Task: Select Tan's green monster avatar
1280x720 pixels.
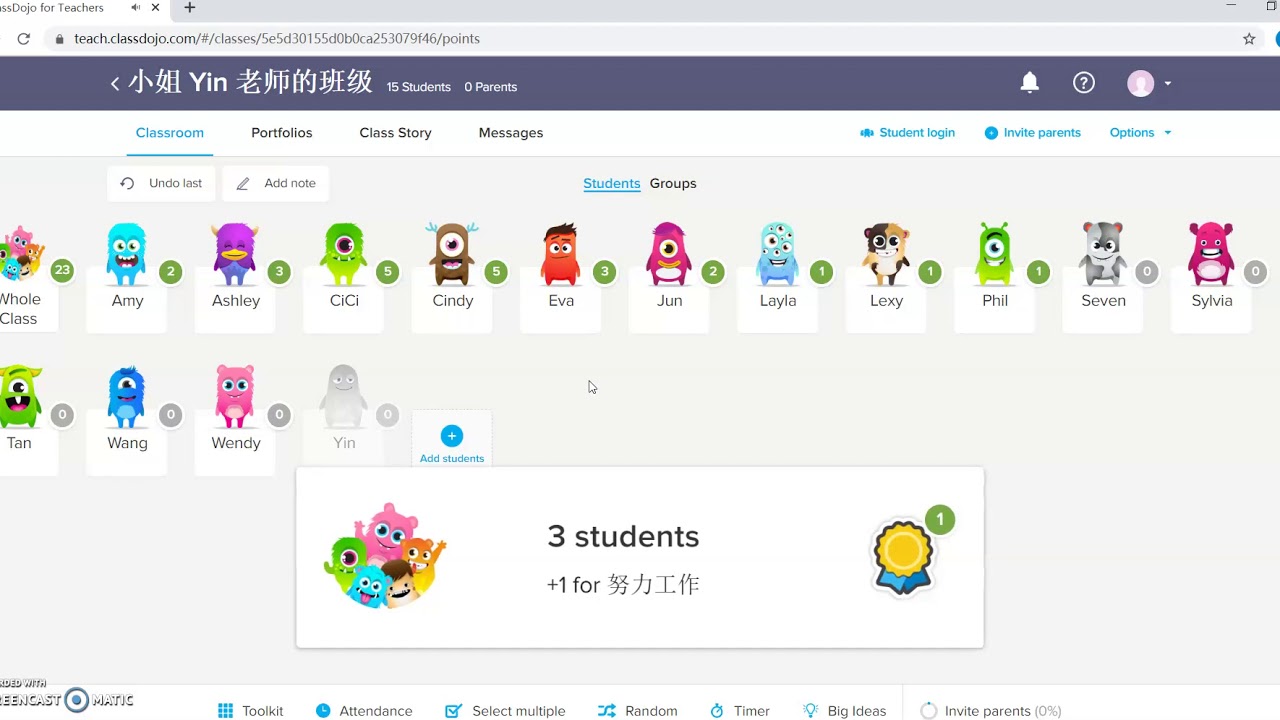Action: tap(20, 397)
